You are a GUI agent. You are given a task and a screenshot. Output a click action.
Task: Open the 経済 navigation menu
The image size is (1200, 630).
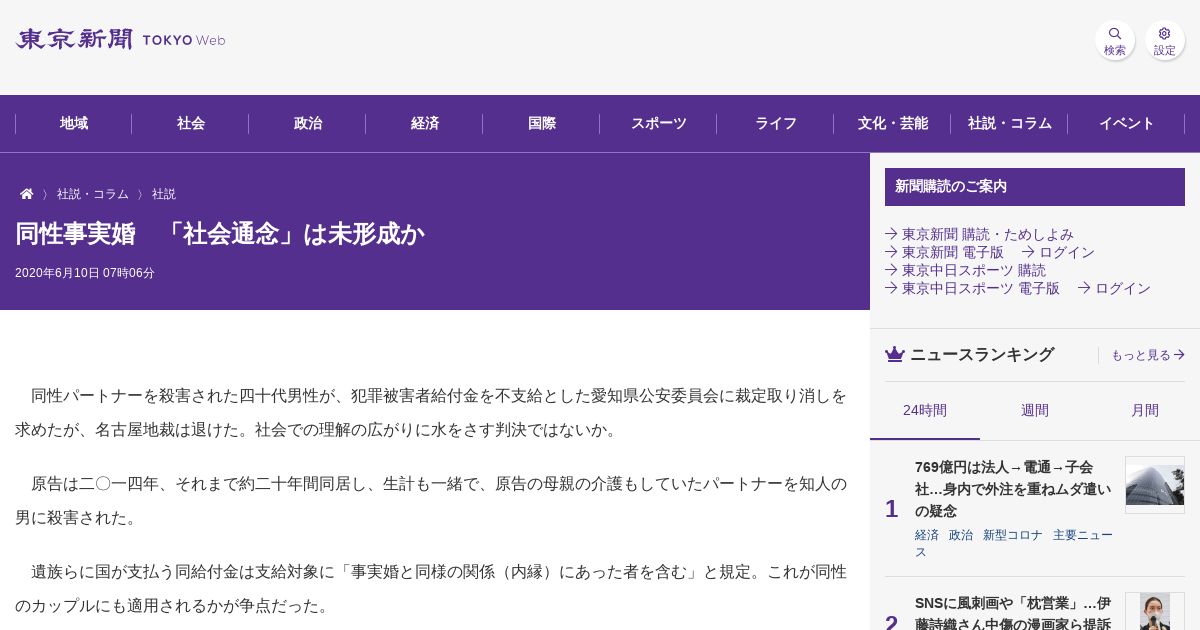coord(425,123)
